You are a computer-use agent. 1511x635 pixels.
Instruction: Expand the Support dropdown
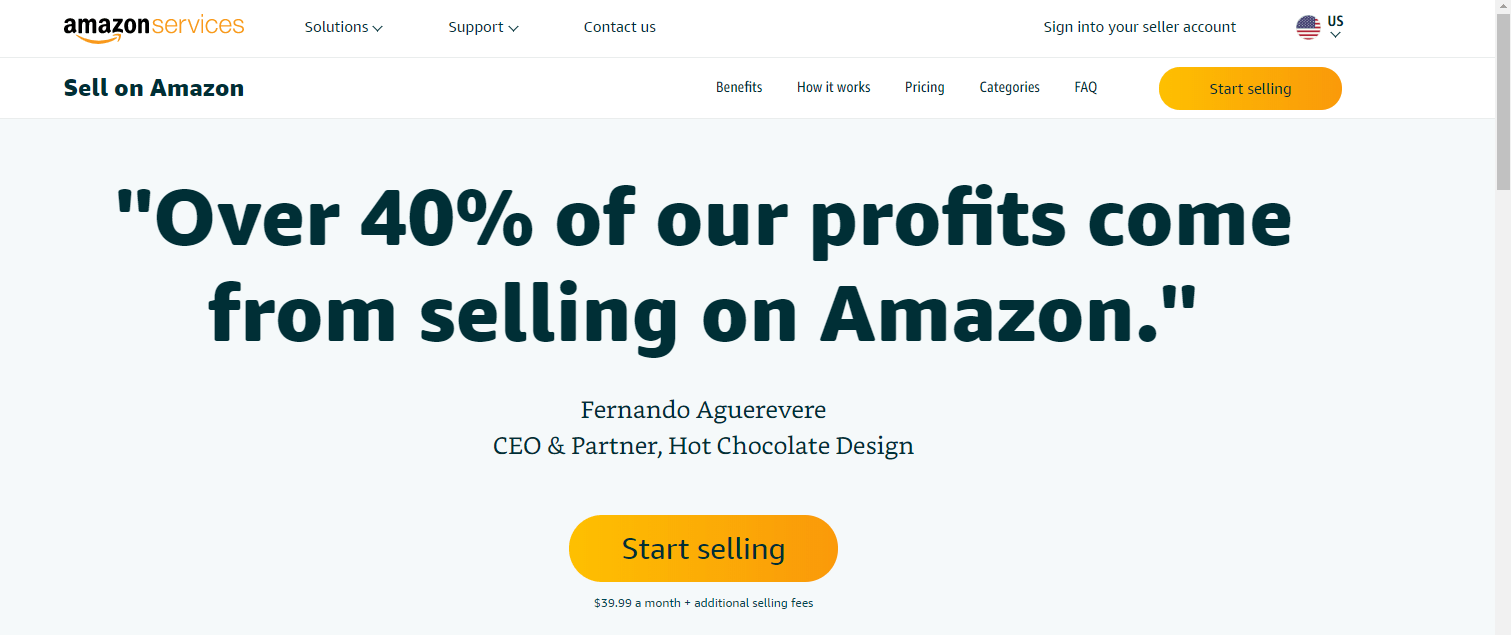483,27
